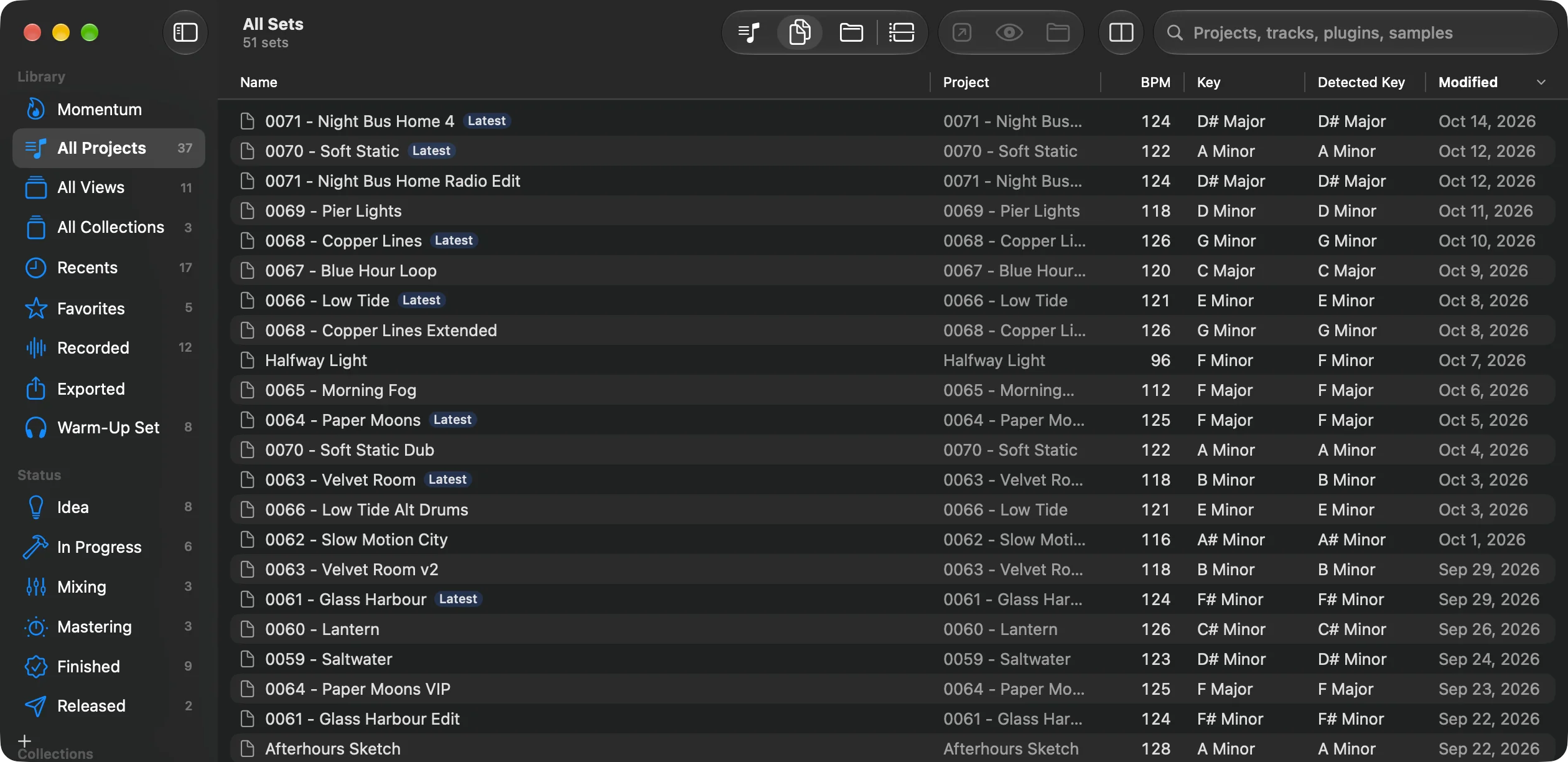
Task: Open Momentum in the library sidebar
Action: point(109,110)
